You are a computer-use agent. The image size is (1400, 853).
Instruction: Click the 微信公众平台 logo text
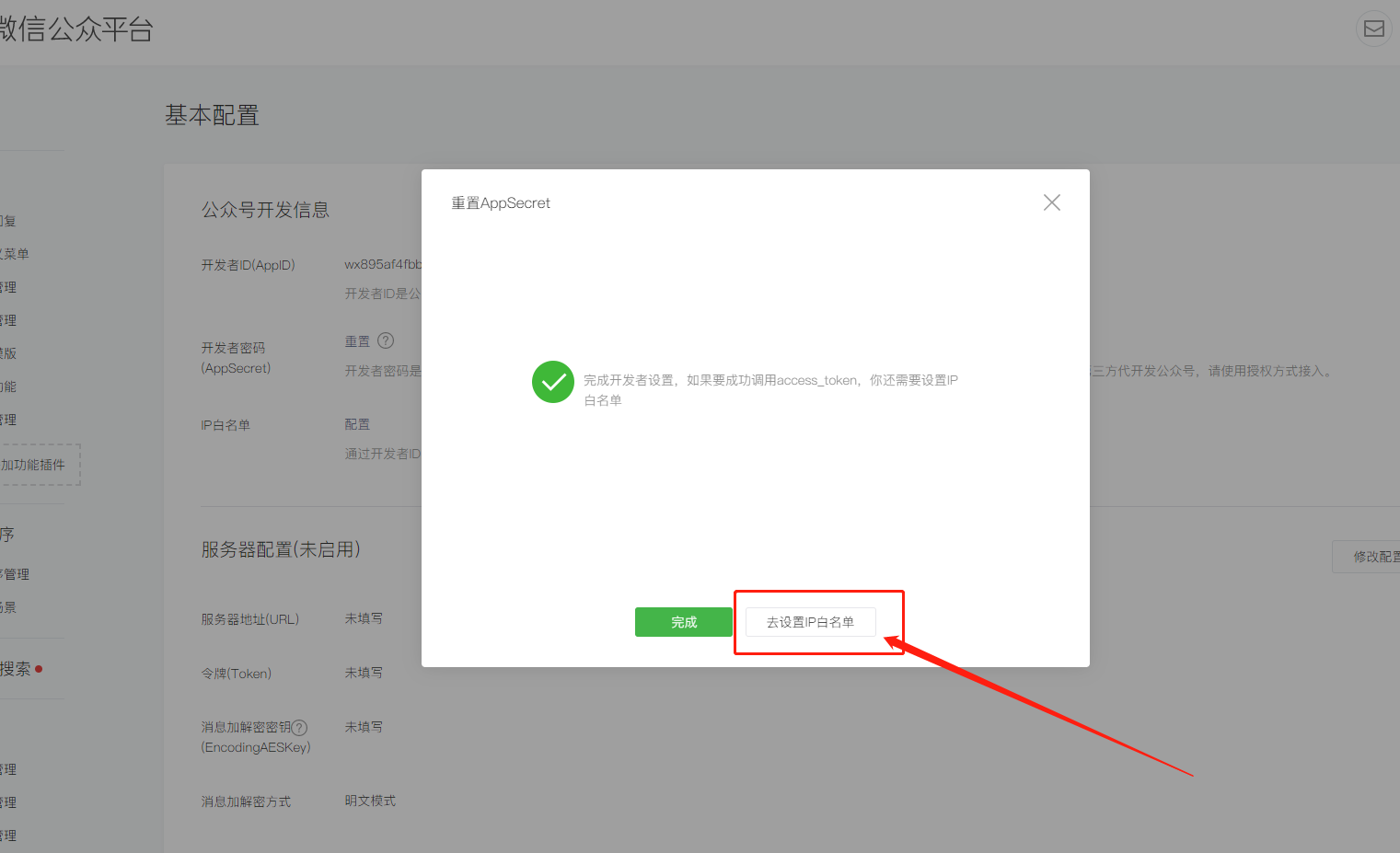76,29
